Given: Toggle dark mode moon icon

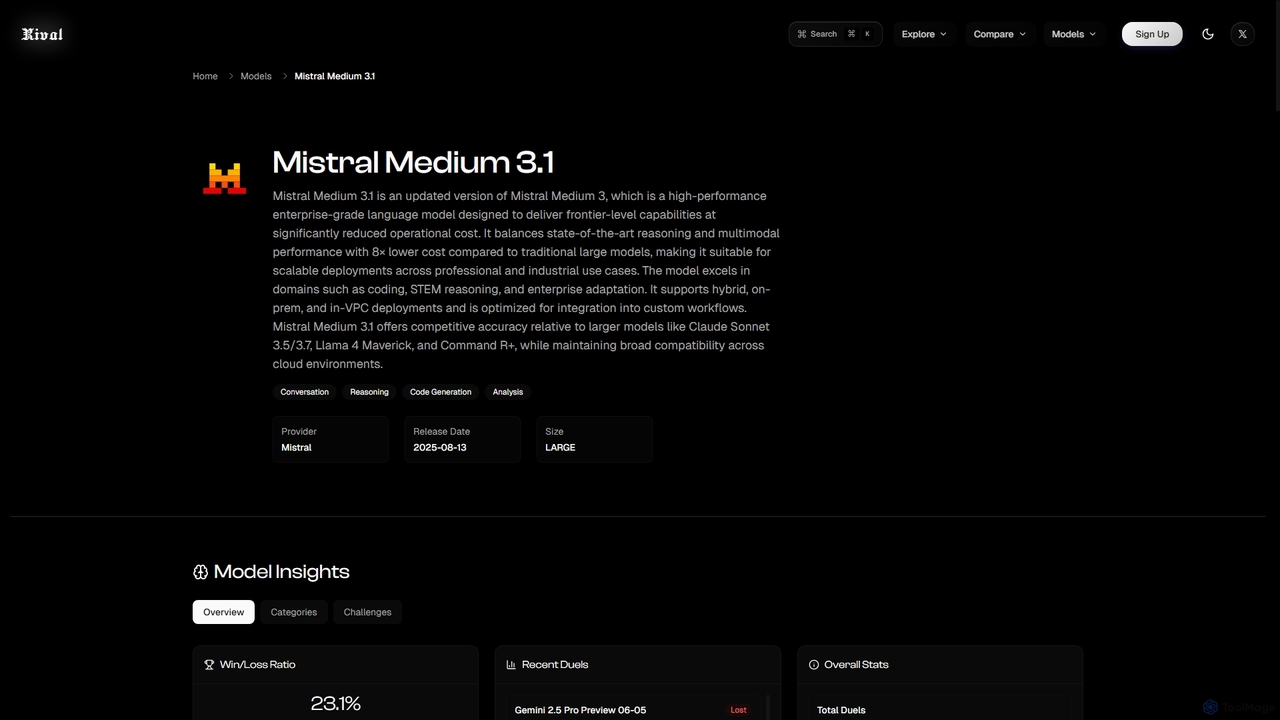Looking at the screenshot, I should [x=1208, y=34].
